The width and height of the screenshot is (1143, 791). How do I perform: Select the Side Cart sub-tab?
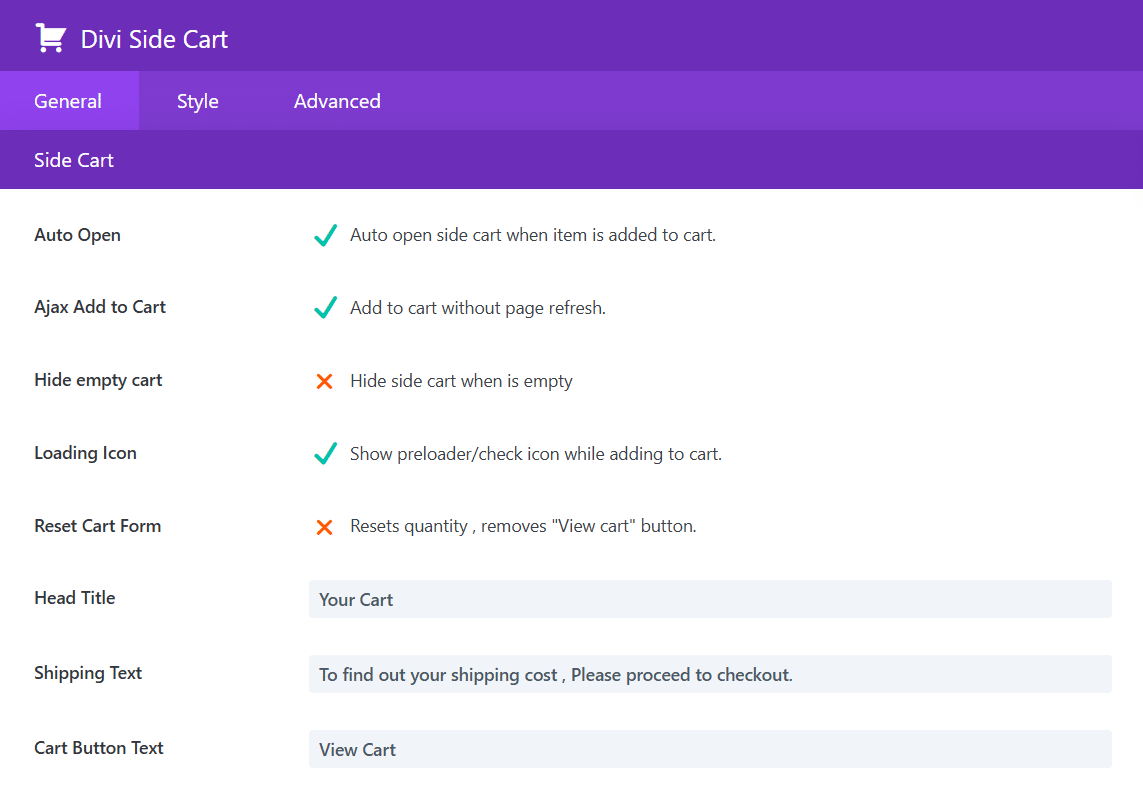(74, 160)
